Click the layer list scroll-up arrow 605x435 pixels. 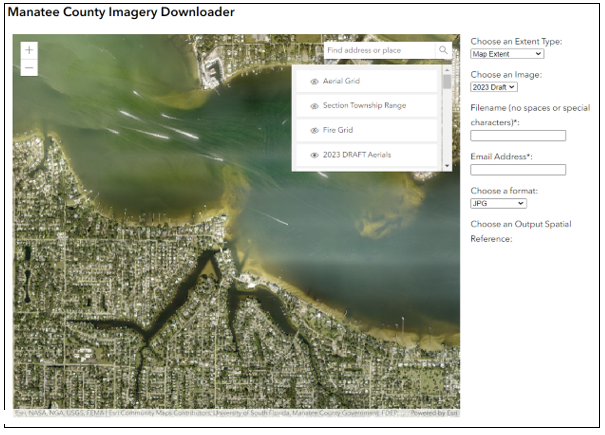[x=447, y=71]
